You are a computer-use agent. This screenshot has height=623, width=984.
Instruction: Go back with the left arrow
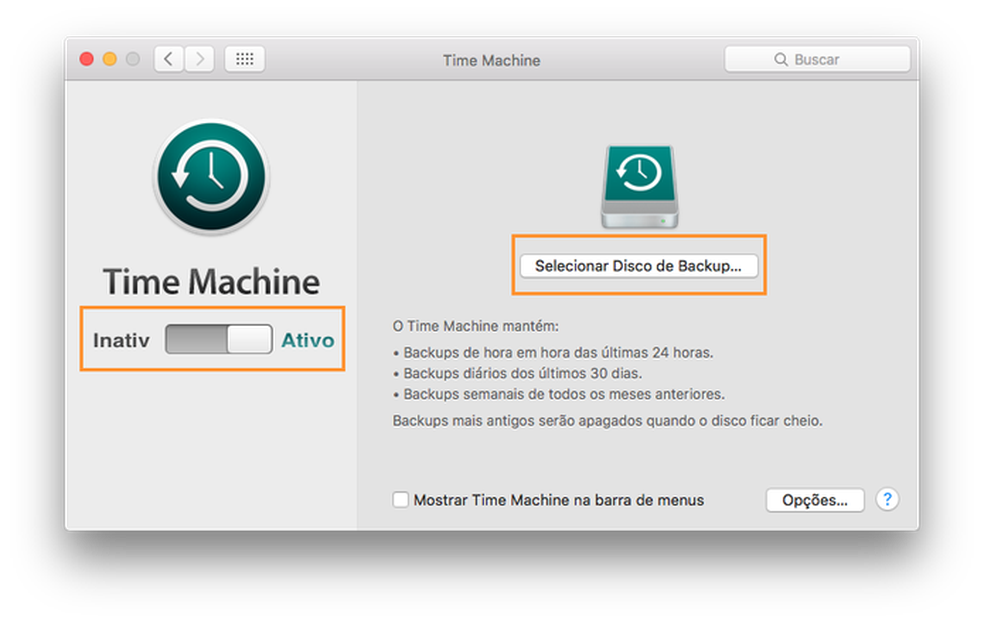pos(168,60)
